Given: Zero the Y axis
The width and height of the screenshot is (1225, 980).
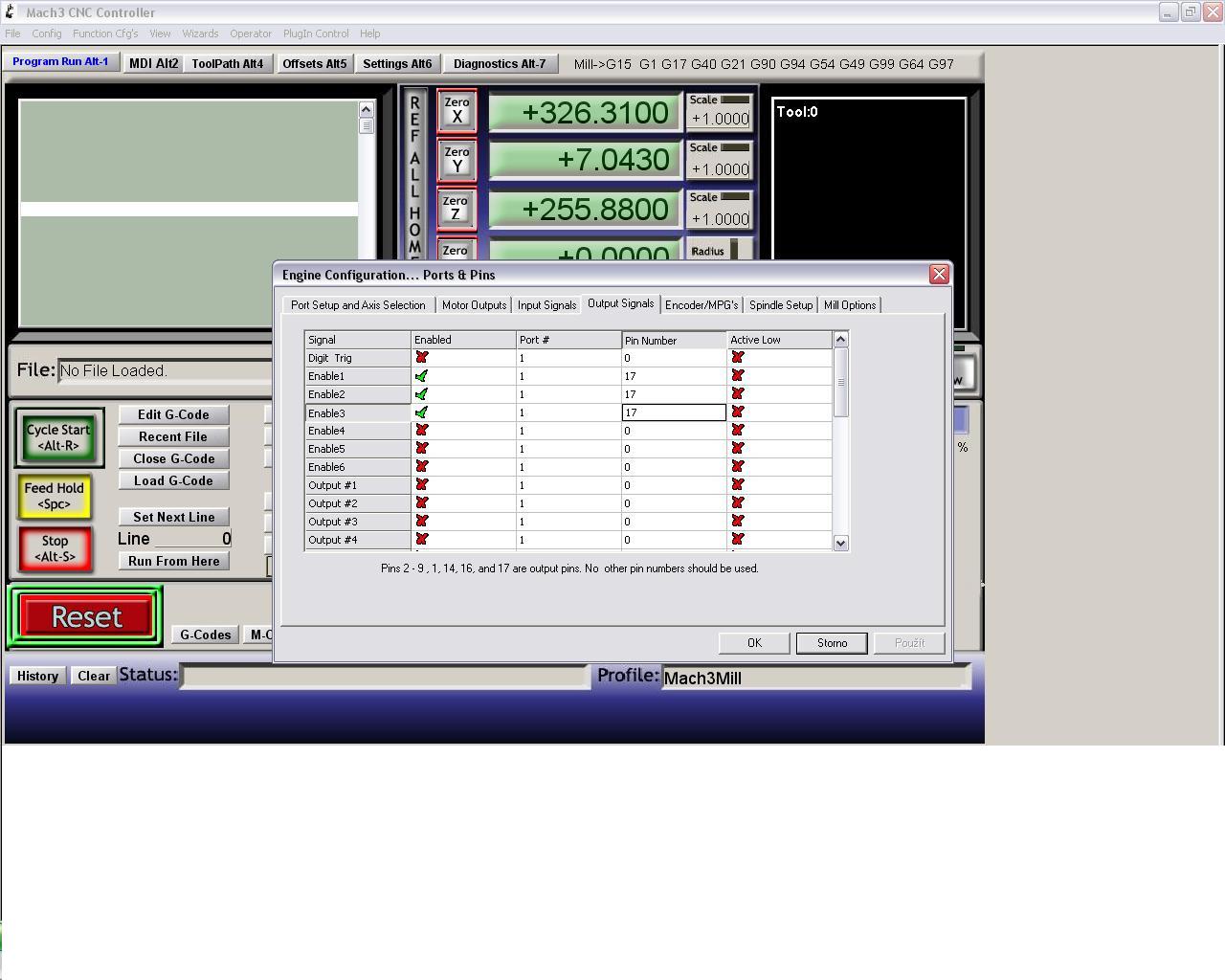Looking at the screenshot, I should click(457, 160).
